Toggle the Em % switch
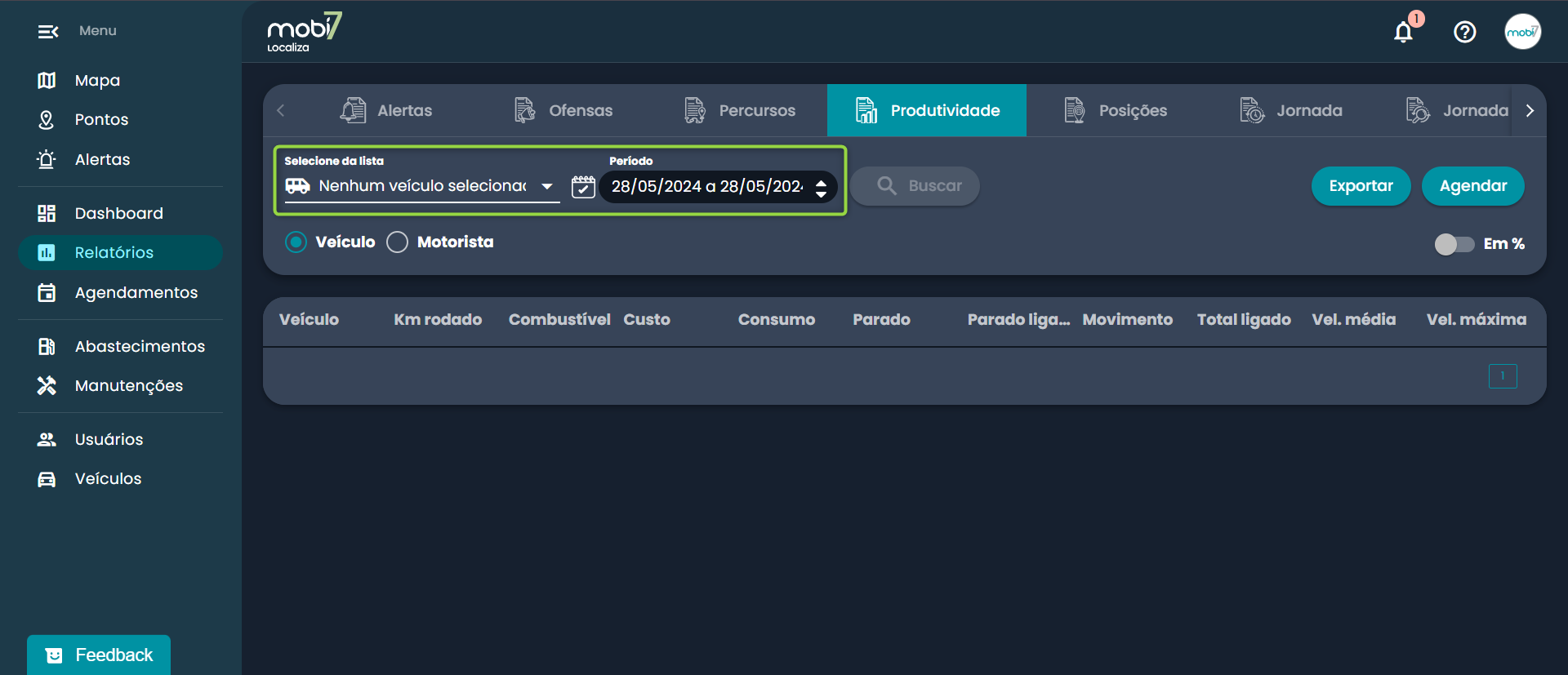Viewport: 1568px width, 675px height. pos(1454,244)
